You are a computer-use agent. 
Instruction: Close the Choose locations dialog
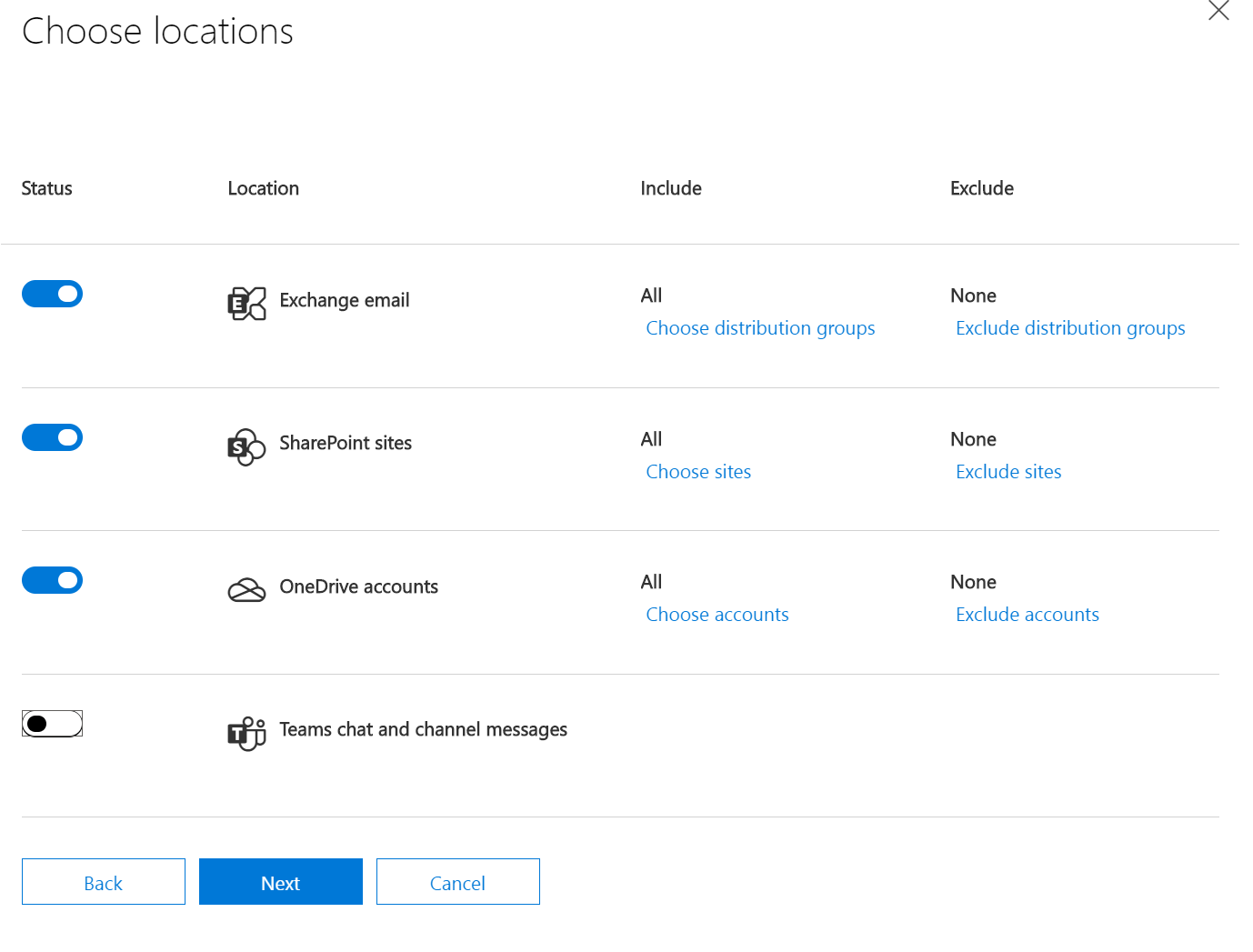(1218, 11)
